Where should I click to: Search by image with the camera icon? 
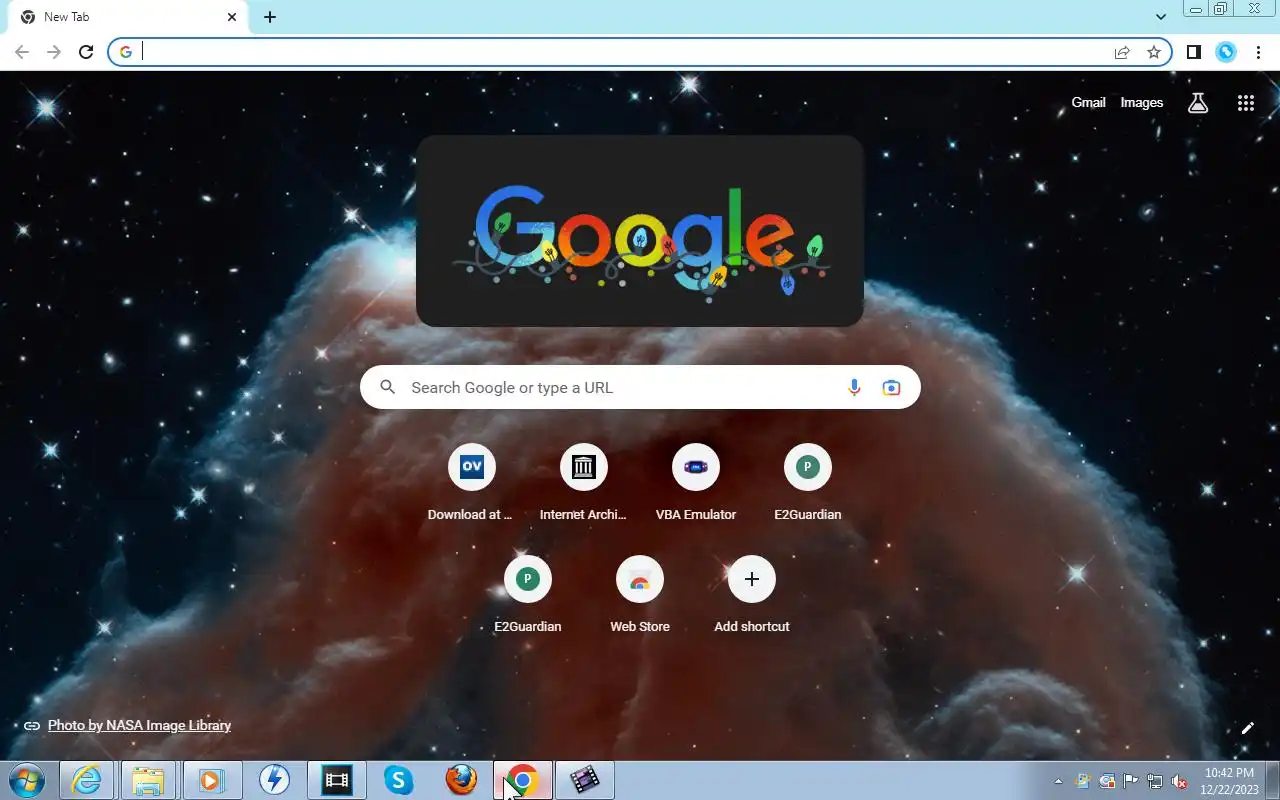[891, 387]
